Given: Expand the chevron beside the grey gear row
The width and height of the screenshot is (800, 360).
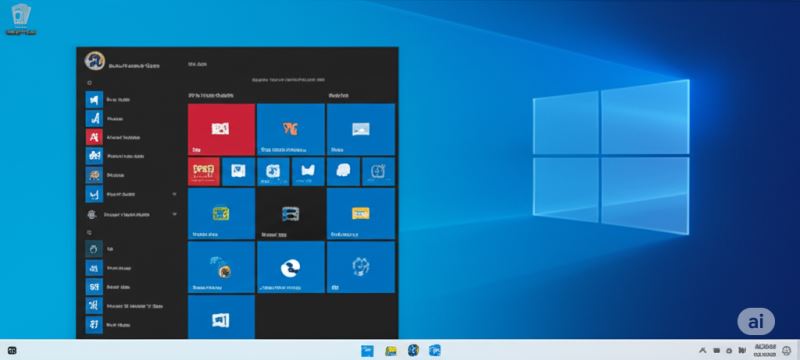Looking at the screenshot, I should [x=174, y=215].
